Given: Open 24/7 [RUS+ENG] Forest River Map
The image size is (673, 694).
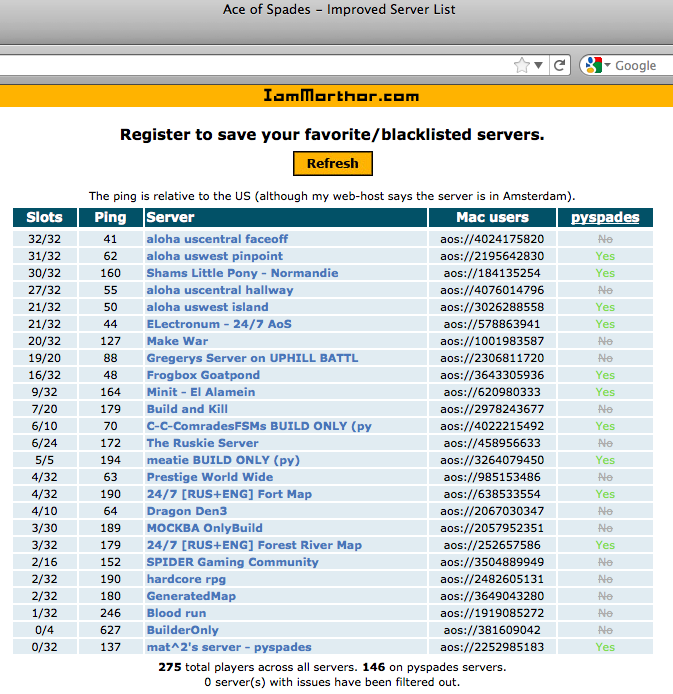Looking at the screenshot, I should 254,545.
